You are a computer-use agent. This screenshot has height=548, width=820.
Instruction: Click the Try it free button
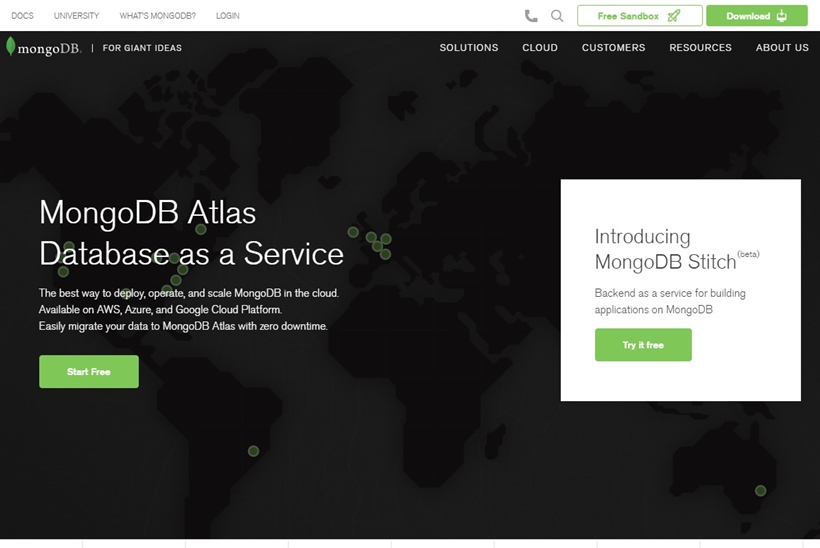pos(643,345)
